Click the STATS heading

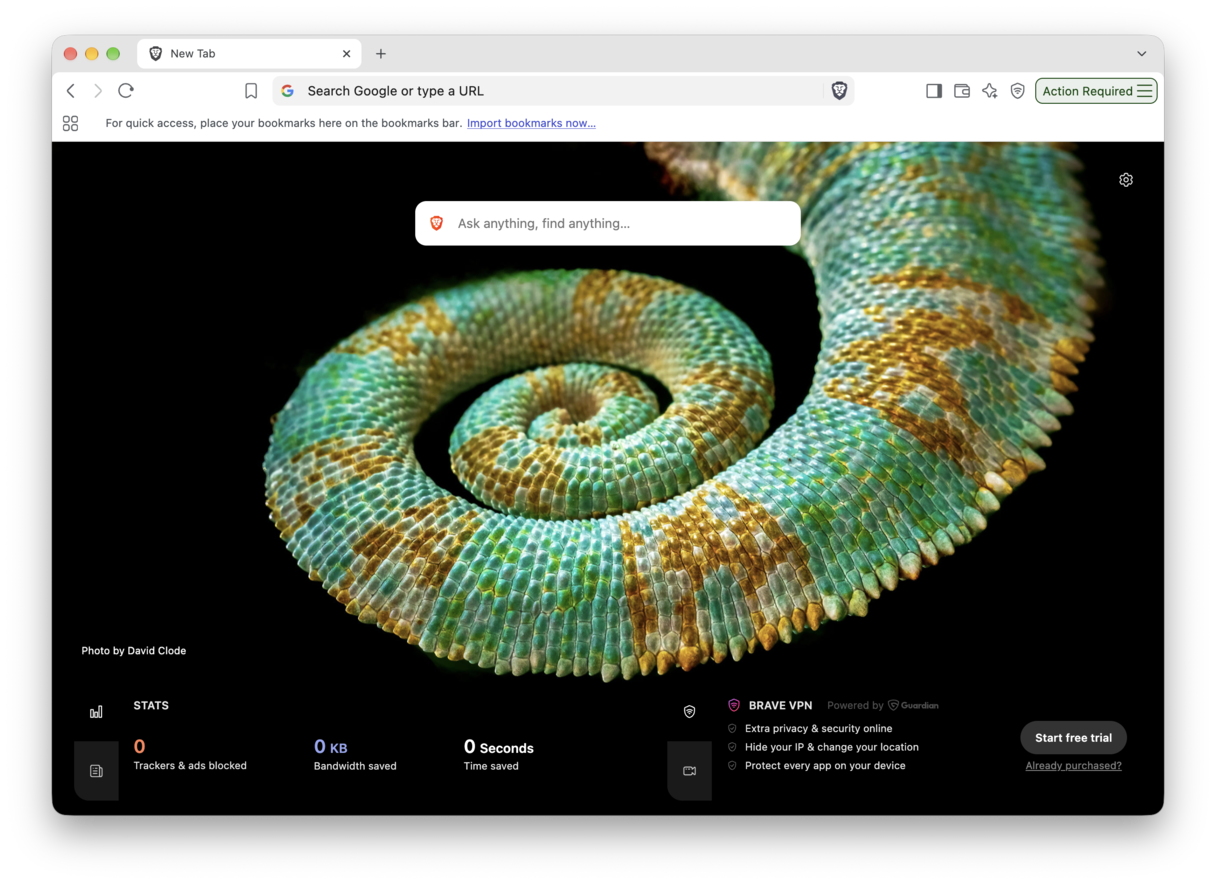tap(151, 705)
